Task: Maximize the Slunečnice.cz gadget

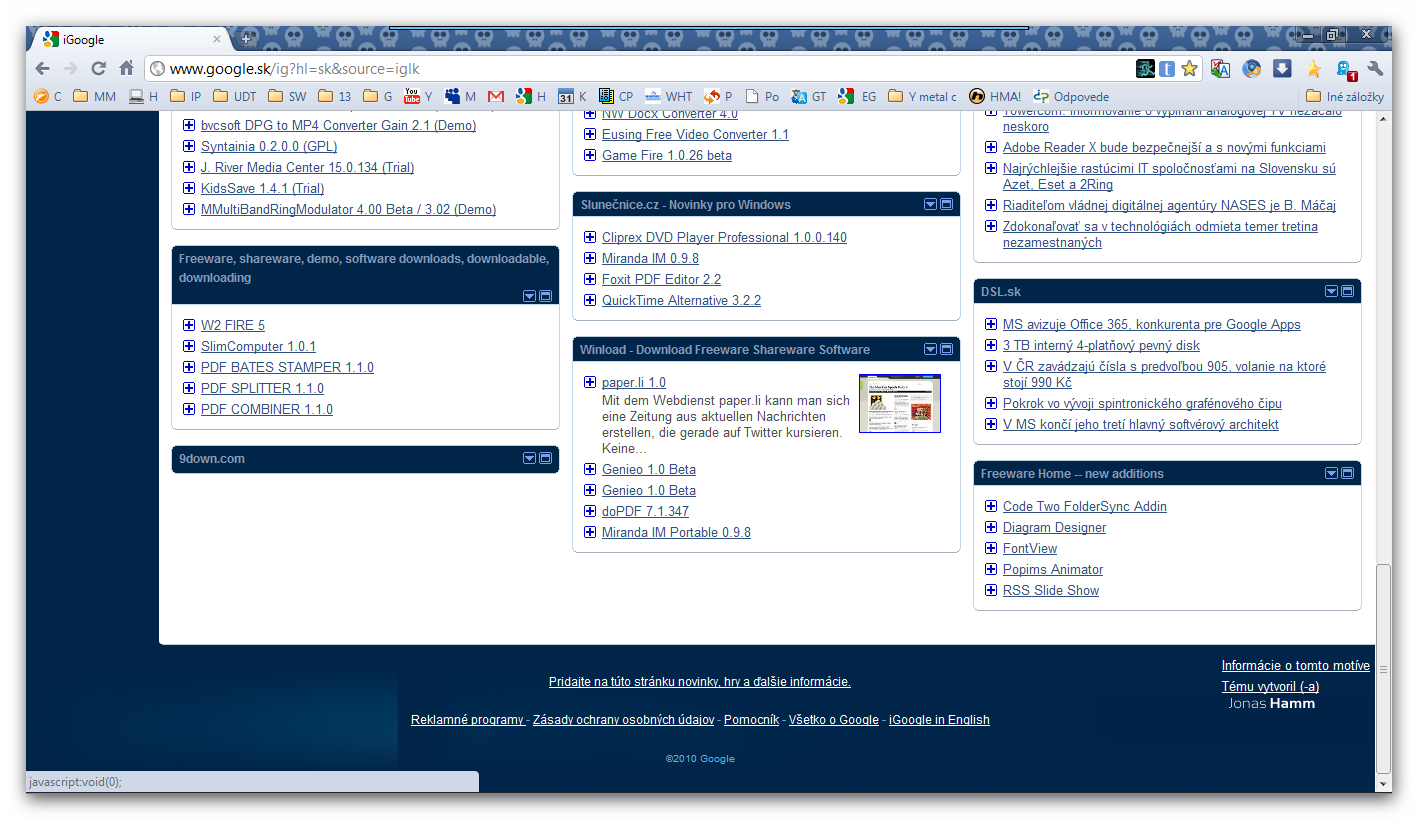Action: coord(946,204)
